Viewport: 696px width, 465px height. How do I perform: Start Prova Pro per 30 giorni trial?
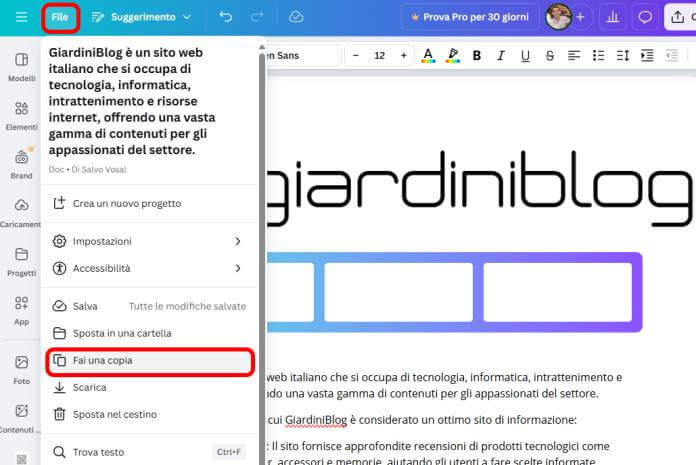(x=470, y=17)
